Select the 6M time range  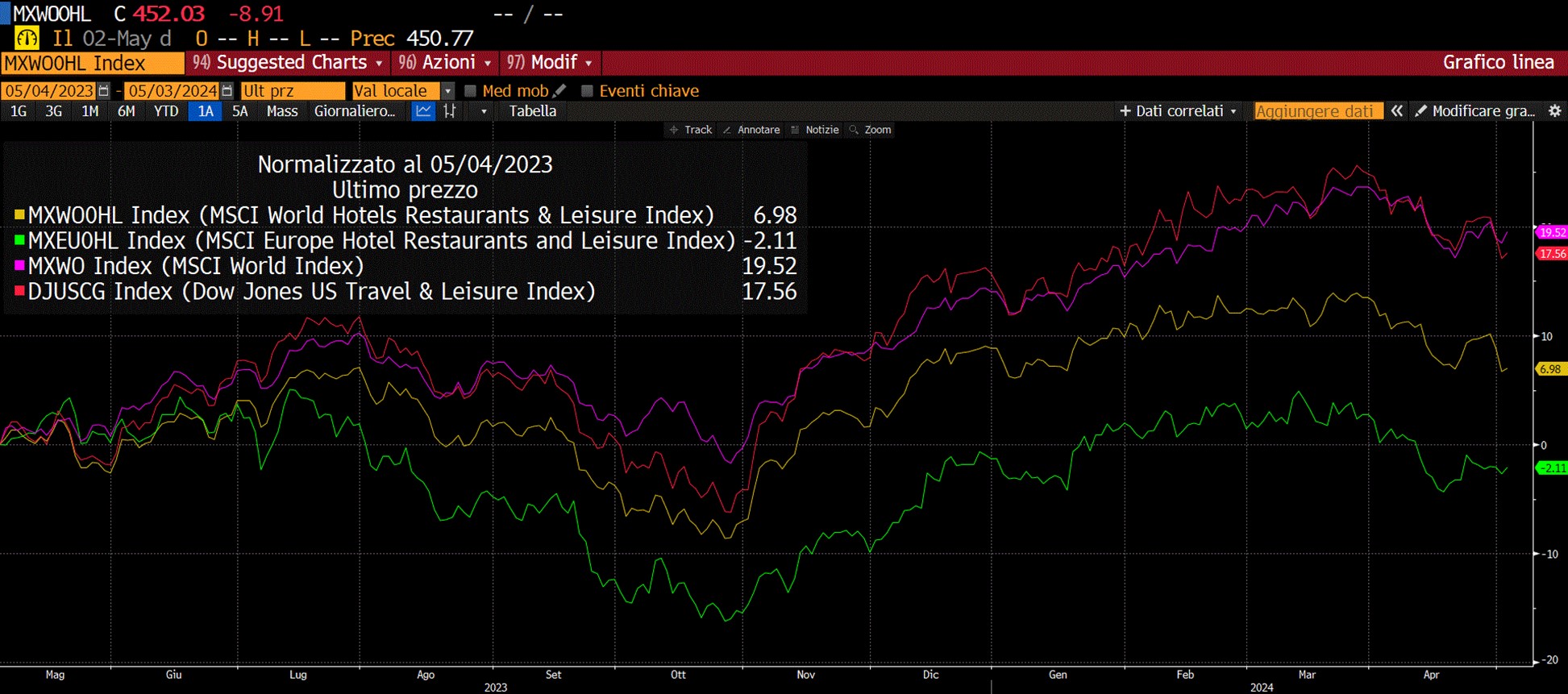(127, 111)
